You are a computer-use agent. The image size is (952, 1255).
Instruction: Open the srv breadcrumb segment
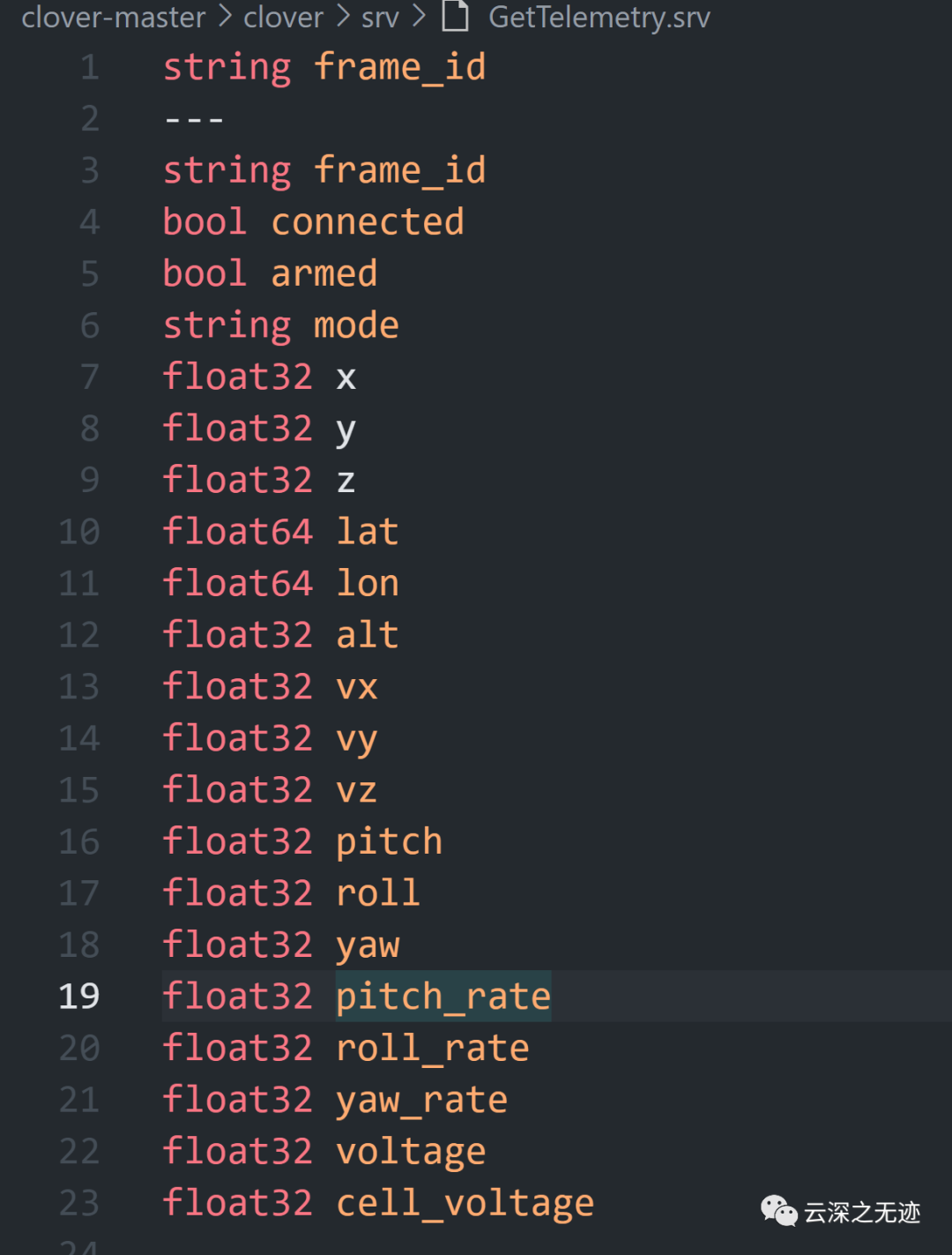tap(380, 17)
